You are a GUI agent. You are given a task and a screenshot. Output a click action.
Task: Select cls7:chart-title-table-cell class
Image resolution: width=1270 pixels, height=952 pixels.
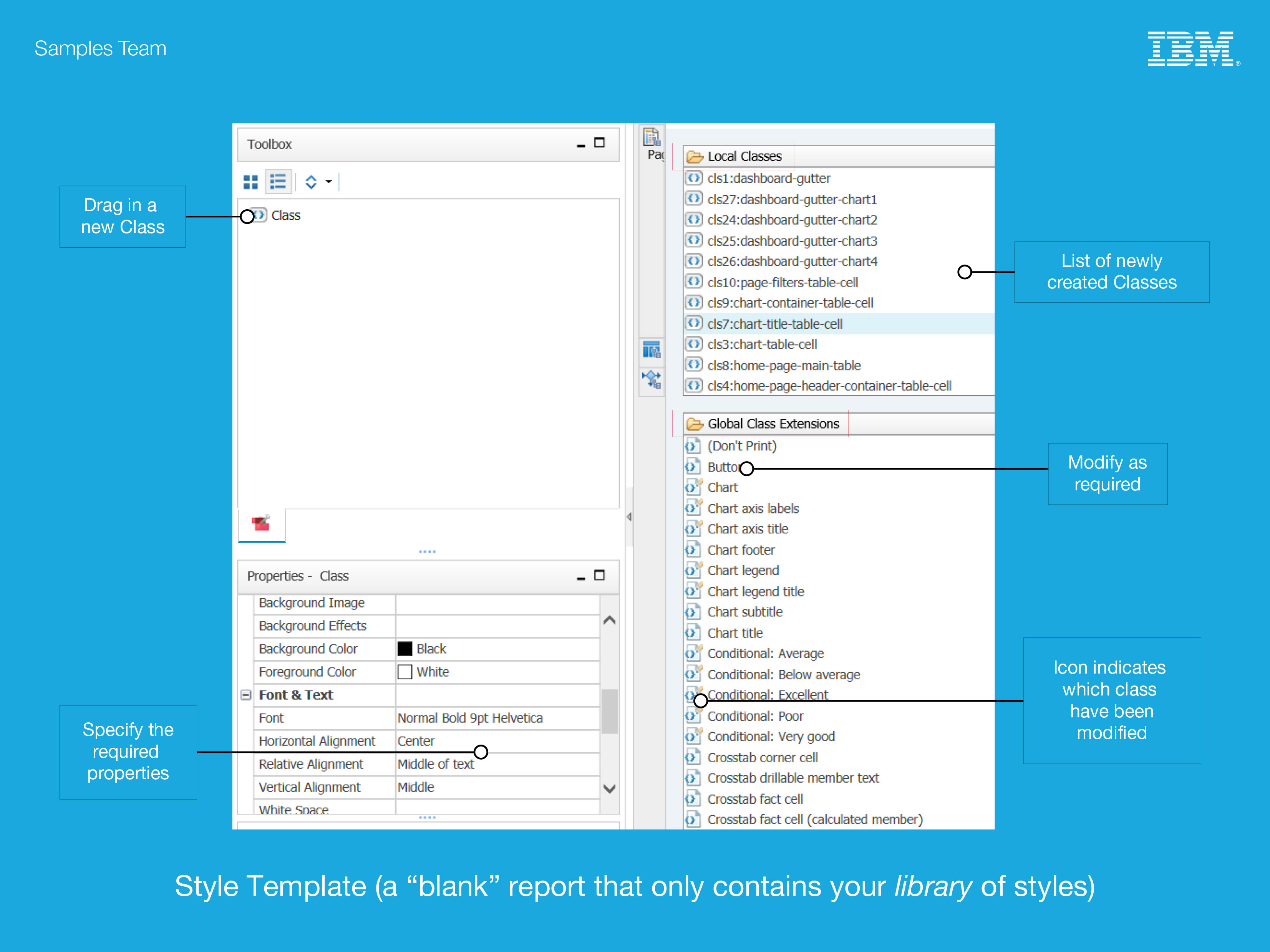click(x=774, y=324)
